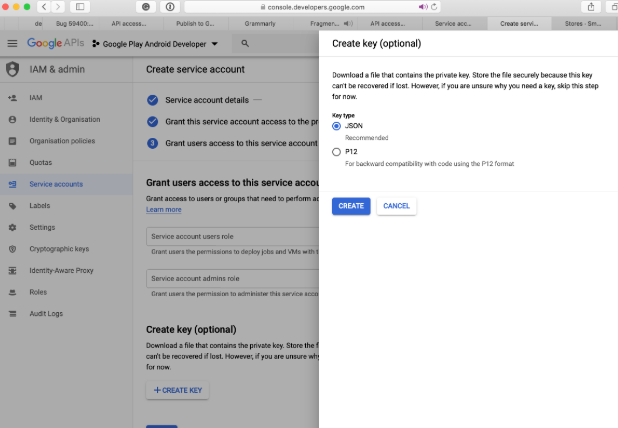
Task: Click the Audit Logs icon
Action: click(13, 314)
